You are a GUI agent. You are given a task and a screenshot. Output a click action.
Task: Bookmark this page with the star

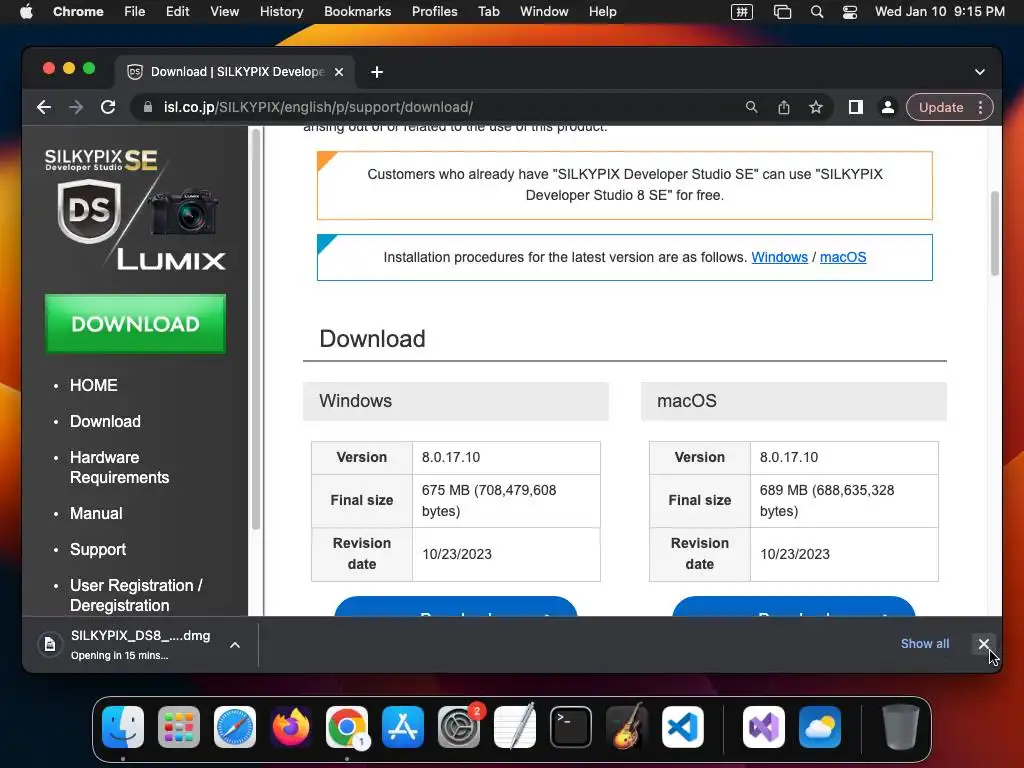(816, 107)
